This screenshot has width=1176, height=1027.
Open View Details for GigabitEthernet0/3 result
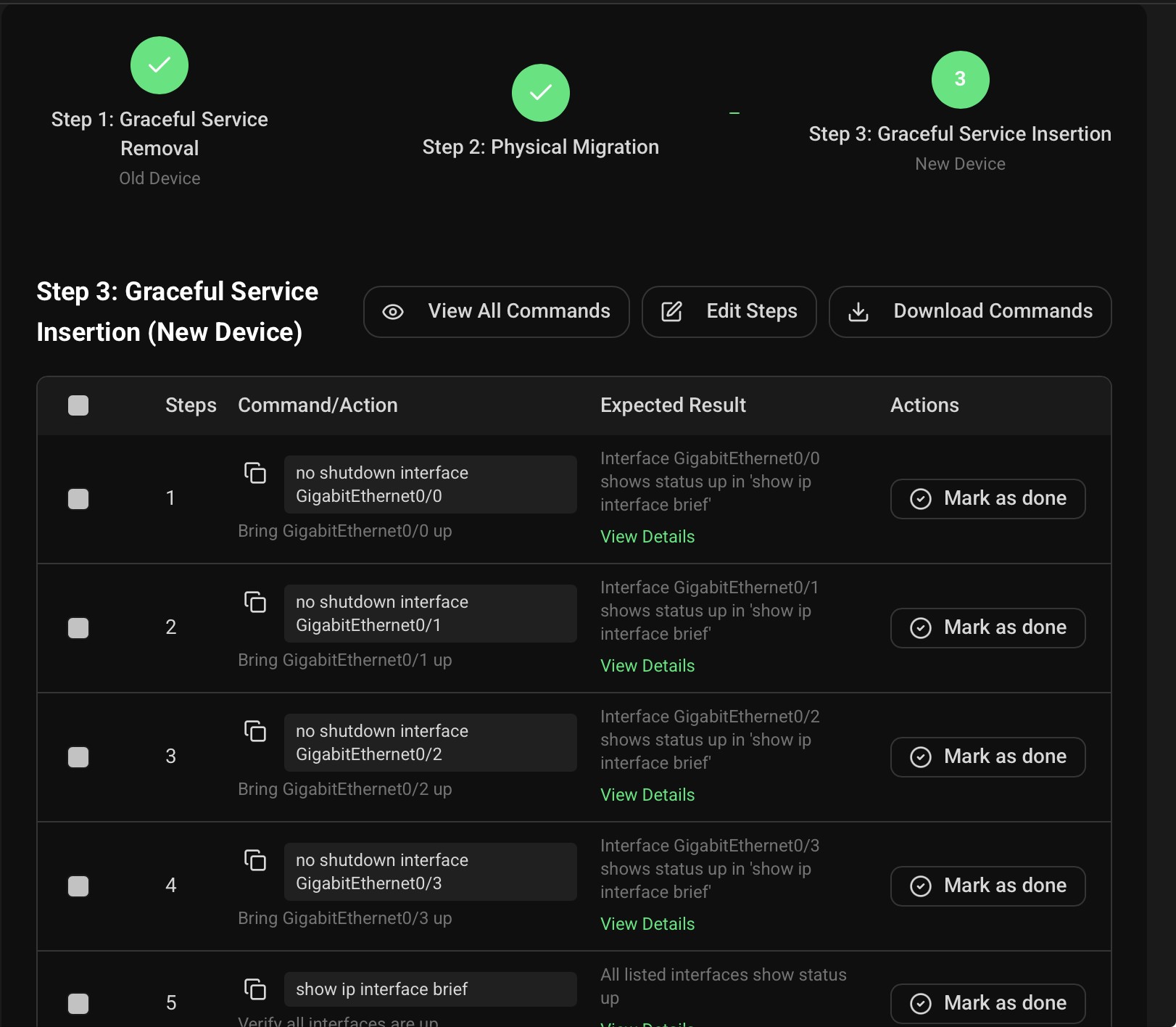[x=647, y=924]
